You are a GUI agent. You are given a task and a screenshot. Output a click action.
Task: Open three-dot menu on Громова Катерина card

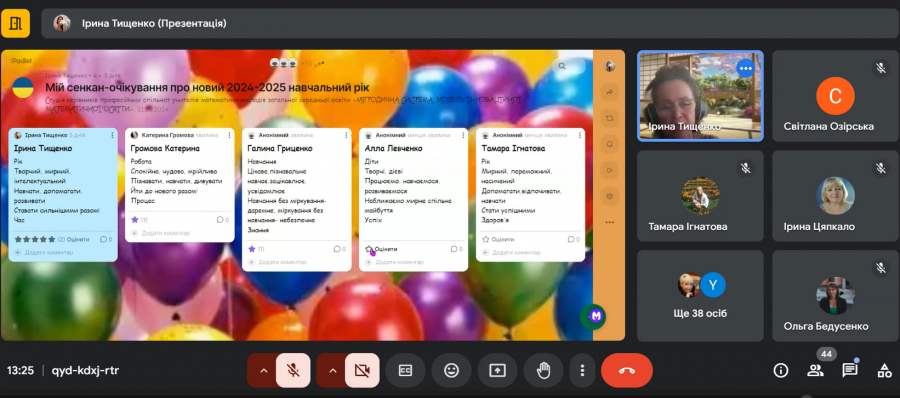pyautogui.click(x=229, y=135)
